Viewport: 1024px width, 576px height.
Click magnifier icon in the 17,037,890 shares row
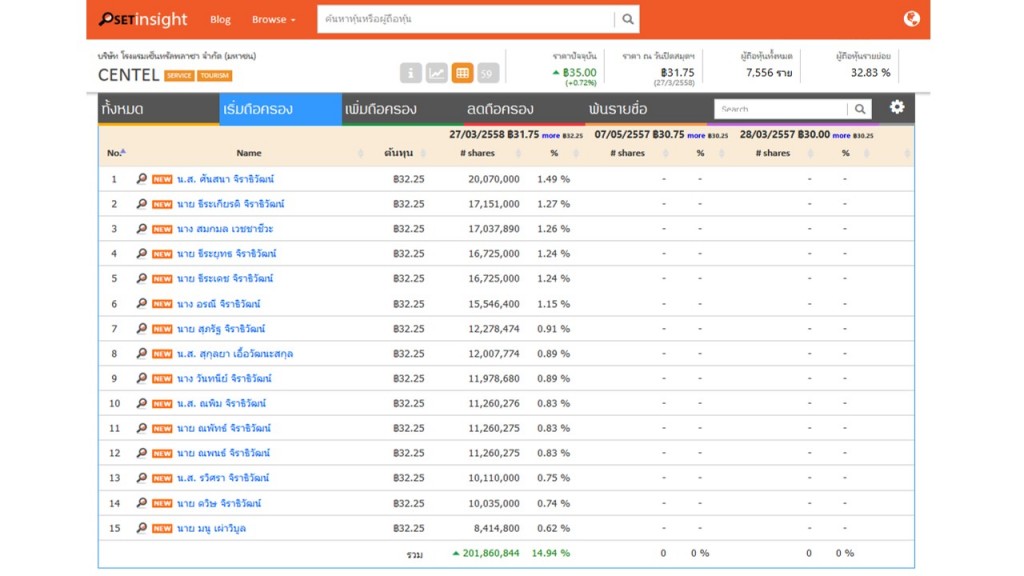142,229
